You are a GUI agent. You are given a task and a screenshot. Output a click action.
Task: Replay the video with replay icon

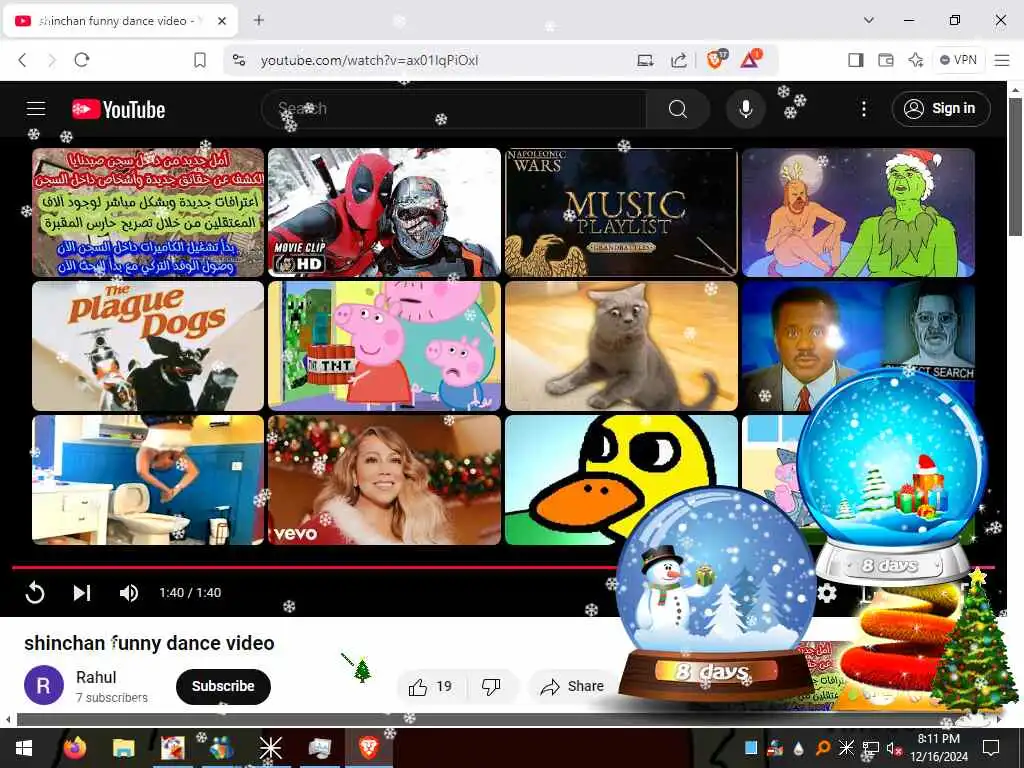click(35, 593)
